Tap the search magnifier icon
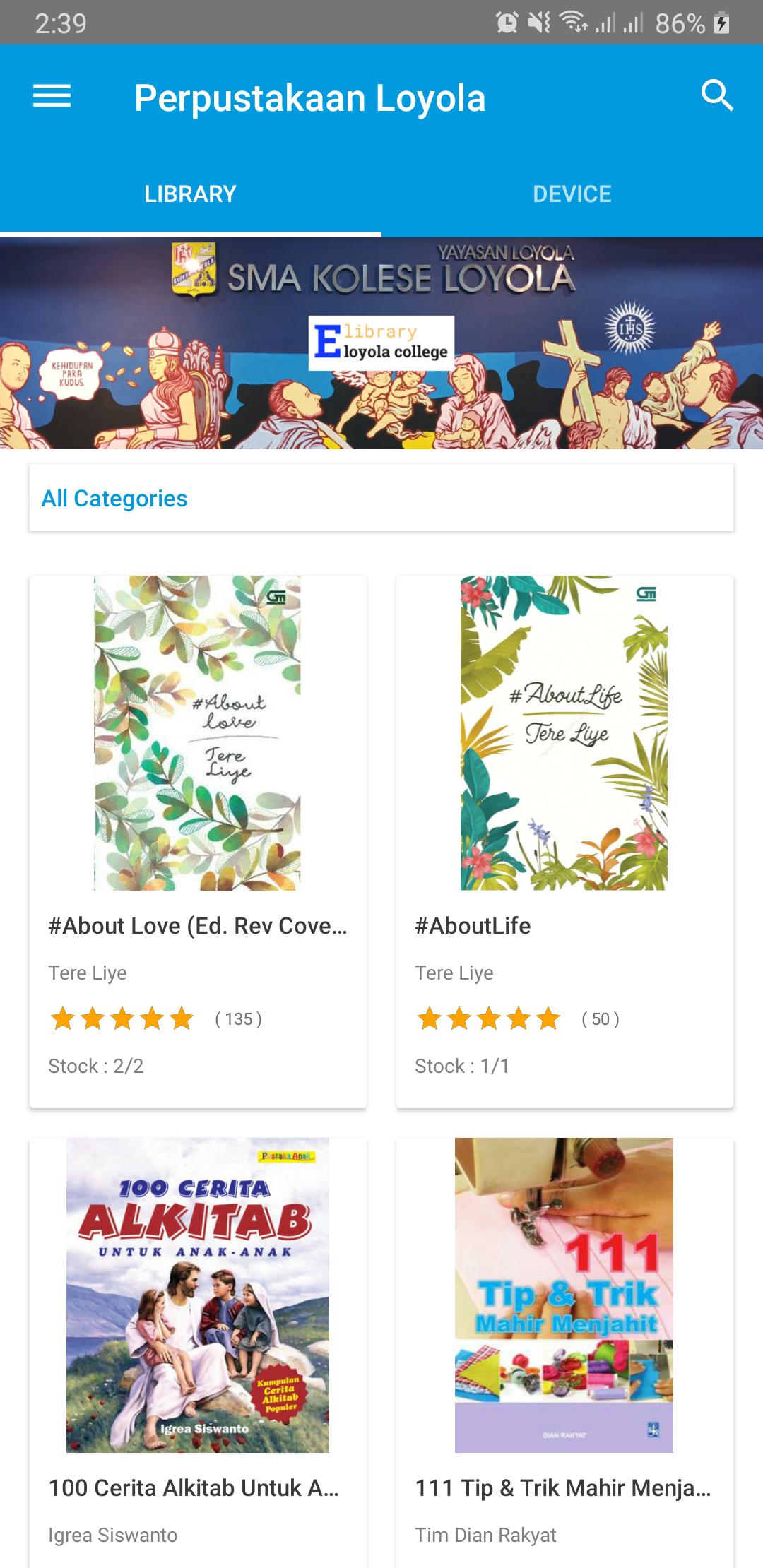The image size is (763, 1568). (x=717, y=95)
